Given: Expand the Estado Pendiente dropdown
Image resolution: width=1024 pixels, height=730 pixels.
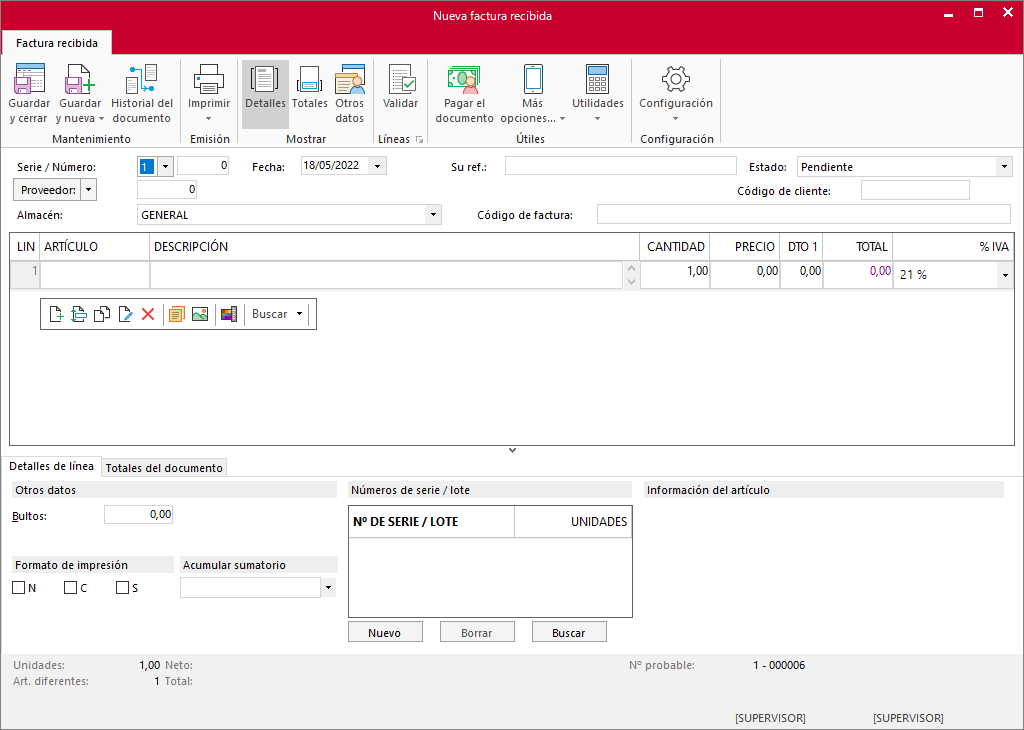Looking at the screenshot, I should (x=1004, y=167).
